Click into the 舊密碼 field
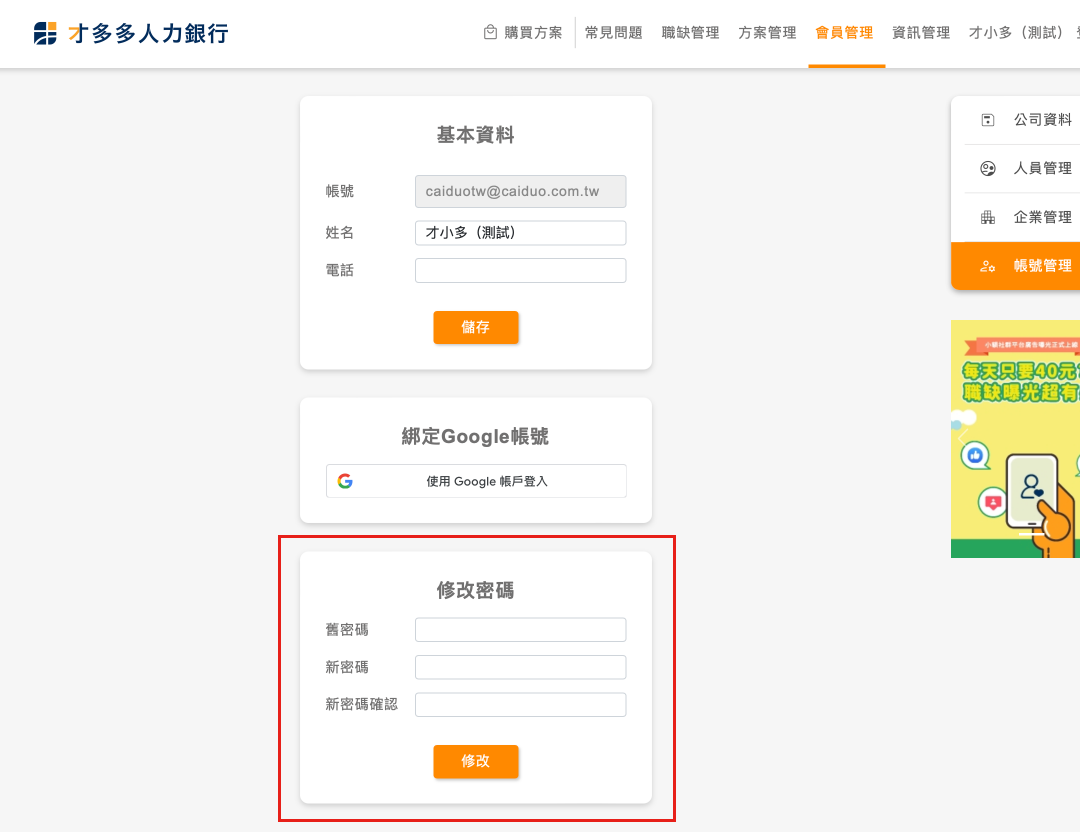This screenshot has width=1080, height=832. click(x=520, y=630)
